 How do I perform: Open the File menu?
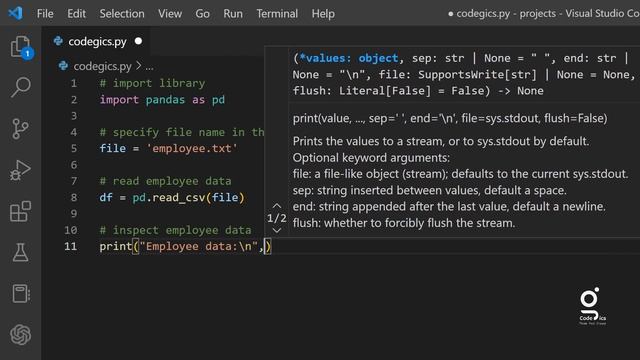45,14
